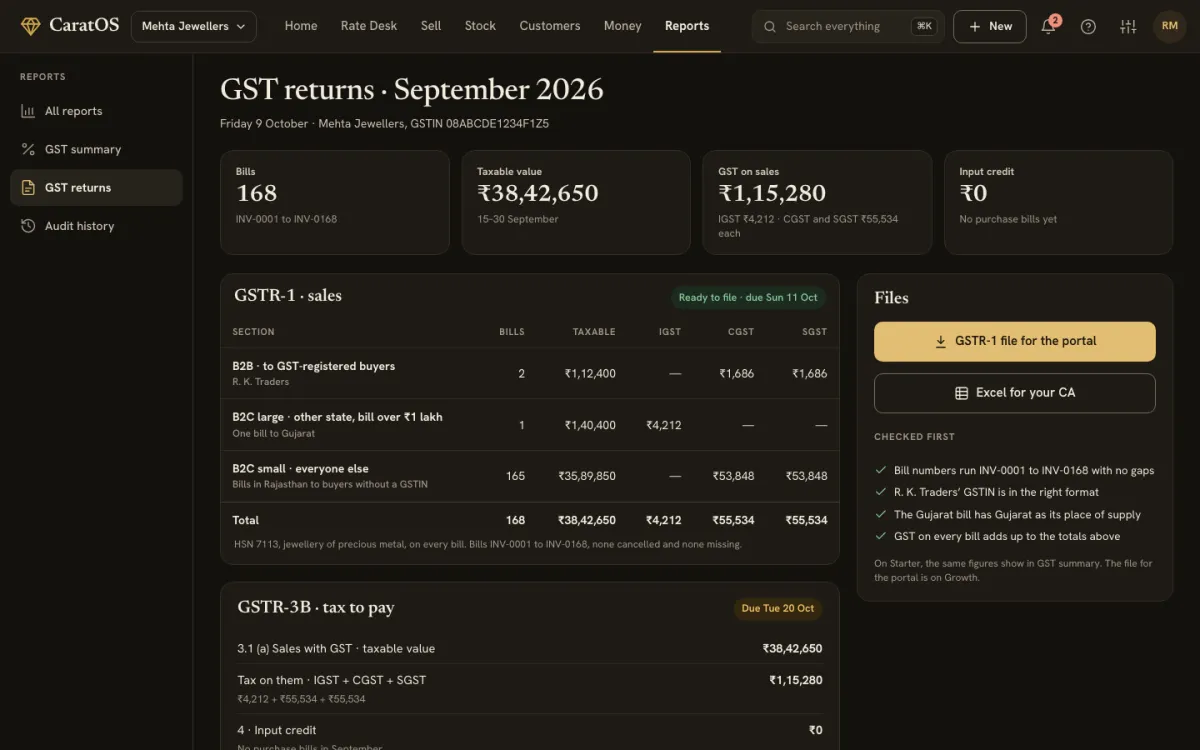Select the B2C large other state row
This screenshot has width=1200, height=750.
point(529,425)
